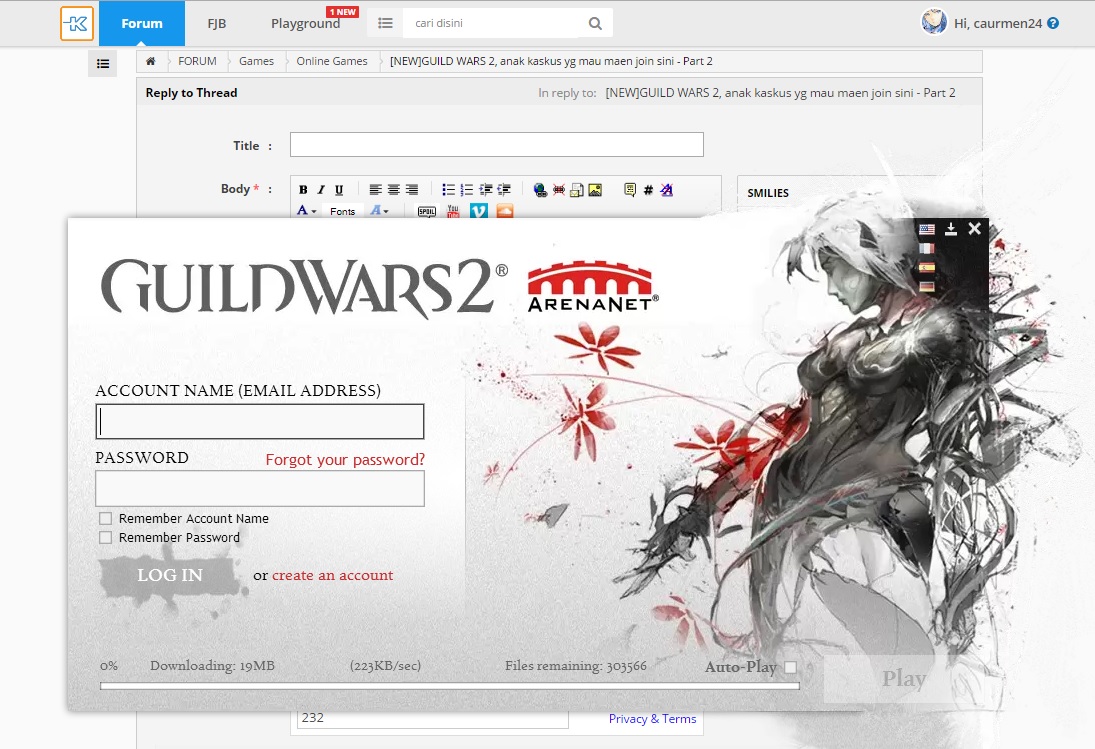Open the font color dropdown
The width and height of the screenshot is (1095, 749).
306,211
